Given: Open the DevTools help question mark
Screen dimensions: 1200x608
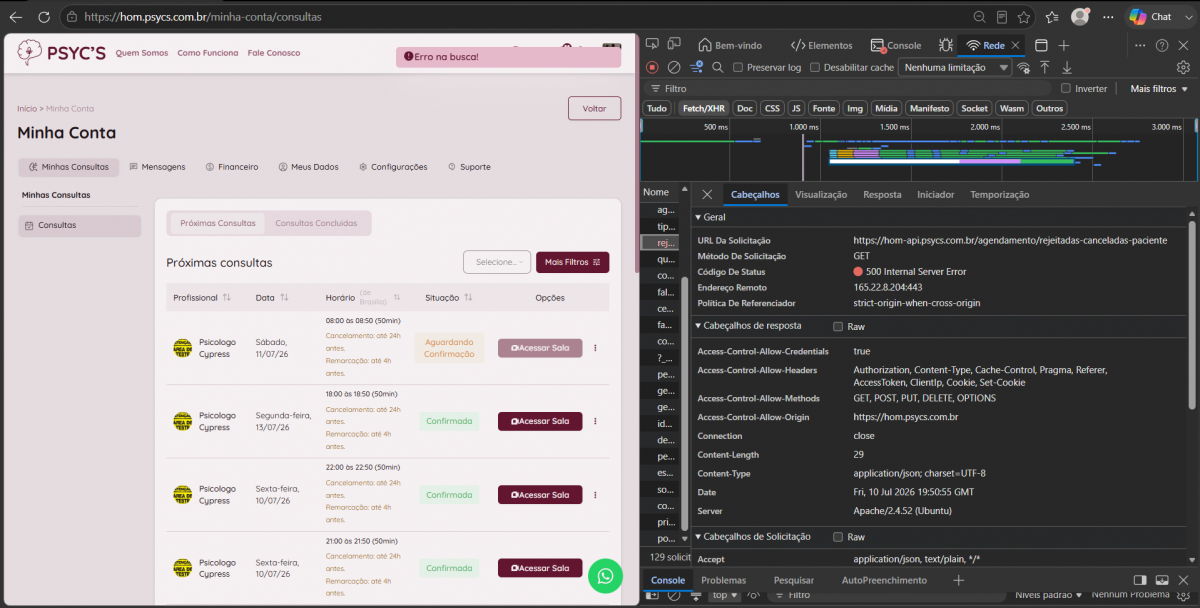Looking at the screenshot, I should click(1162, 45).
